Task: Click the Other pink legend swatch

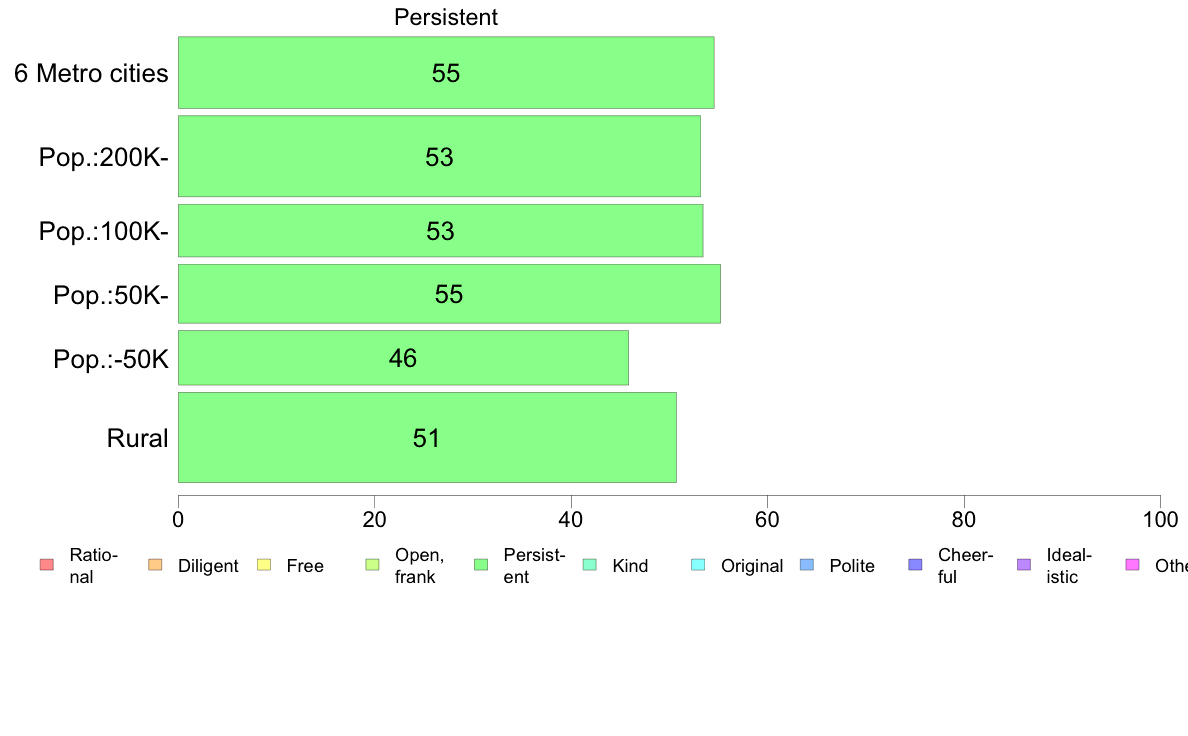Action: 1133,565
